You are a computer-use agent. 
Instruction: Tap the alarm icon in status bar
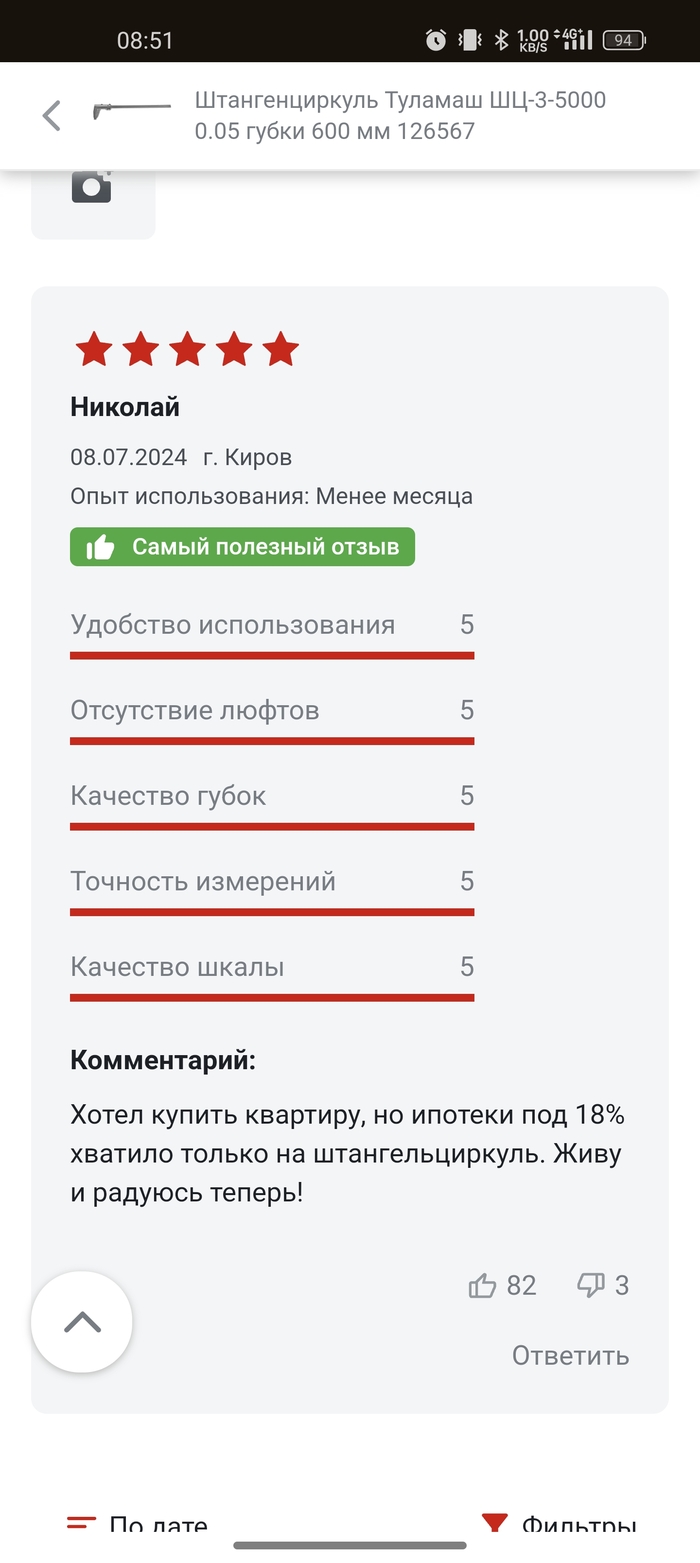coord(436,40)
